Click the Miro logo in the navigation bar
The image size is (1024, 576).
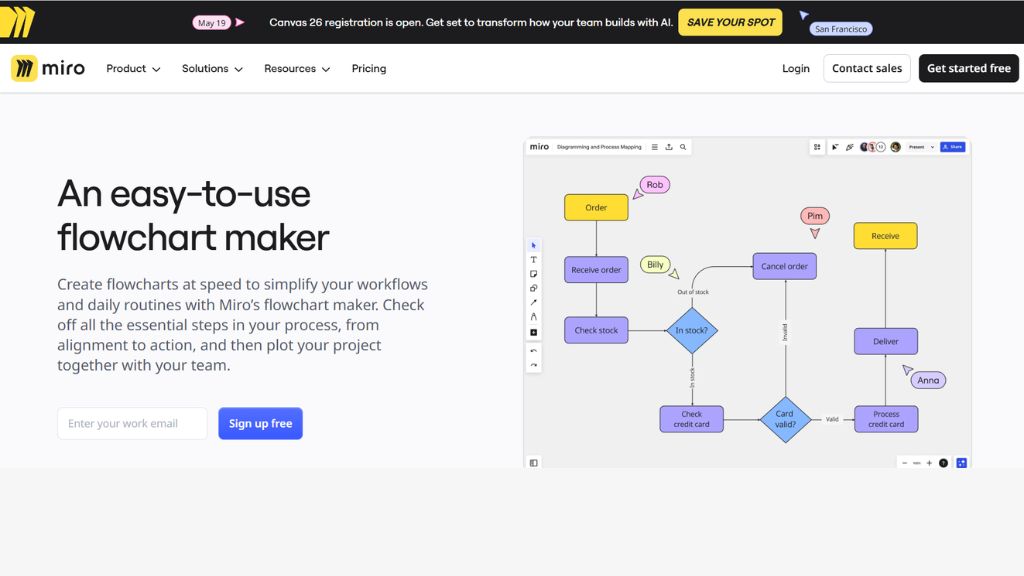(48, 68)
